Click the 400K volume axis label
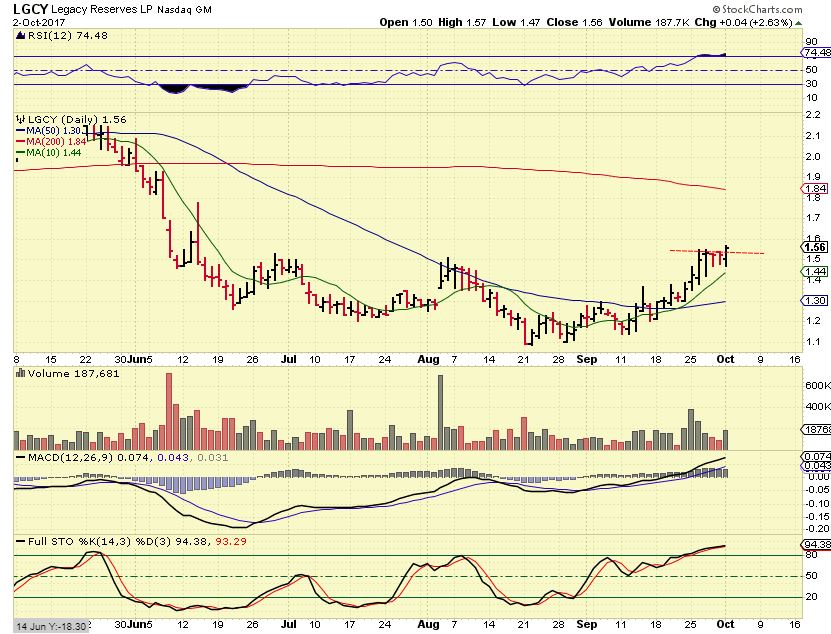This screenshot has height=634, width=831. point(817,406)
